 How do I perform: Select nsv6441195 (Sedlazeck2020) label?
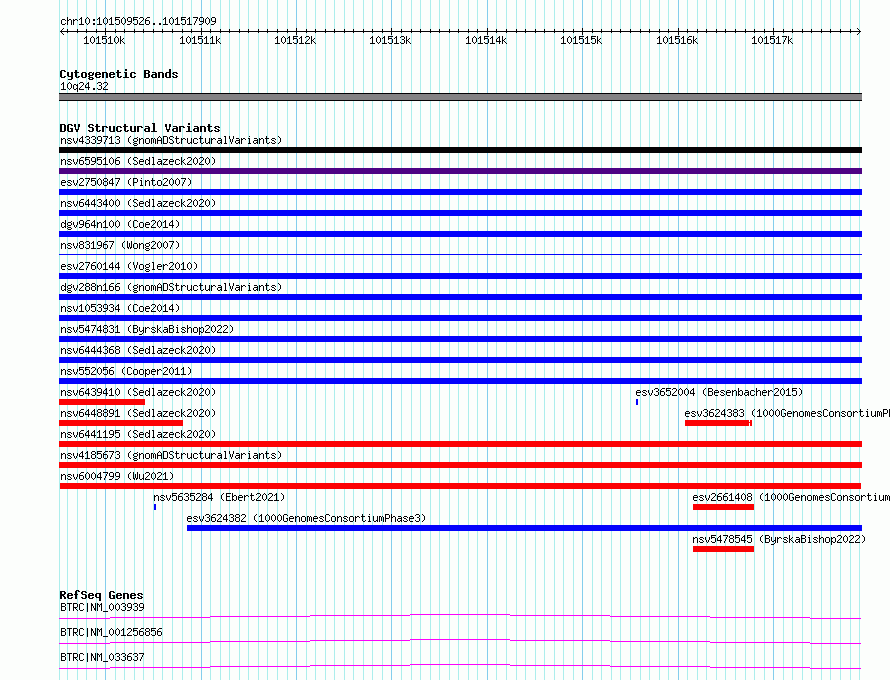pos(138,434)
